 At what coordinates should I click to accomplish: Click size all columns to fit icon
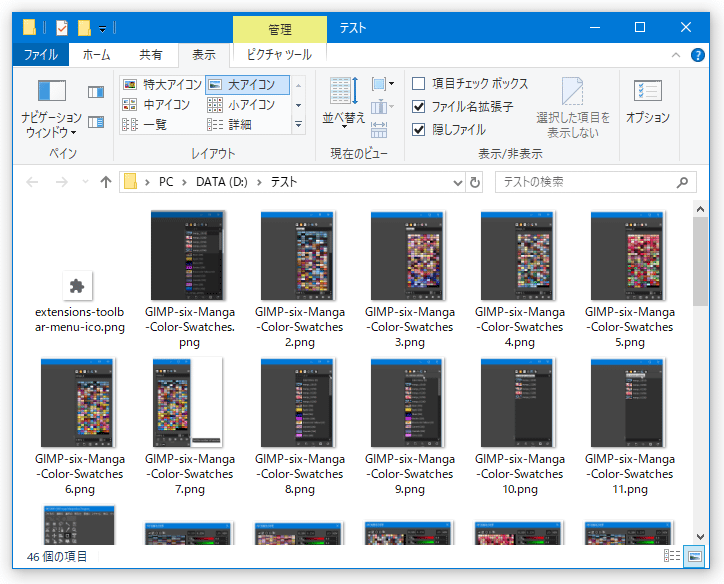pos(379,130)
